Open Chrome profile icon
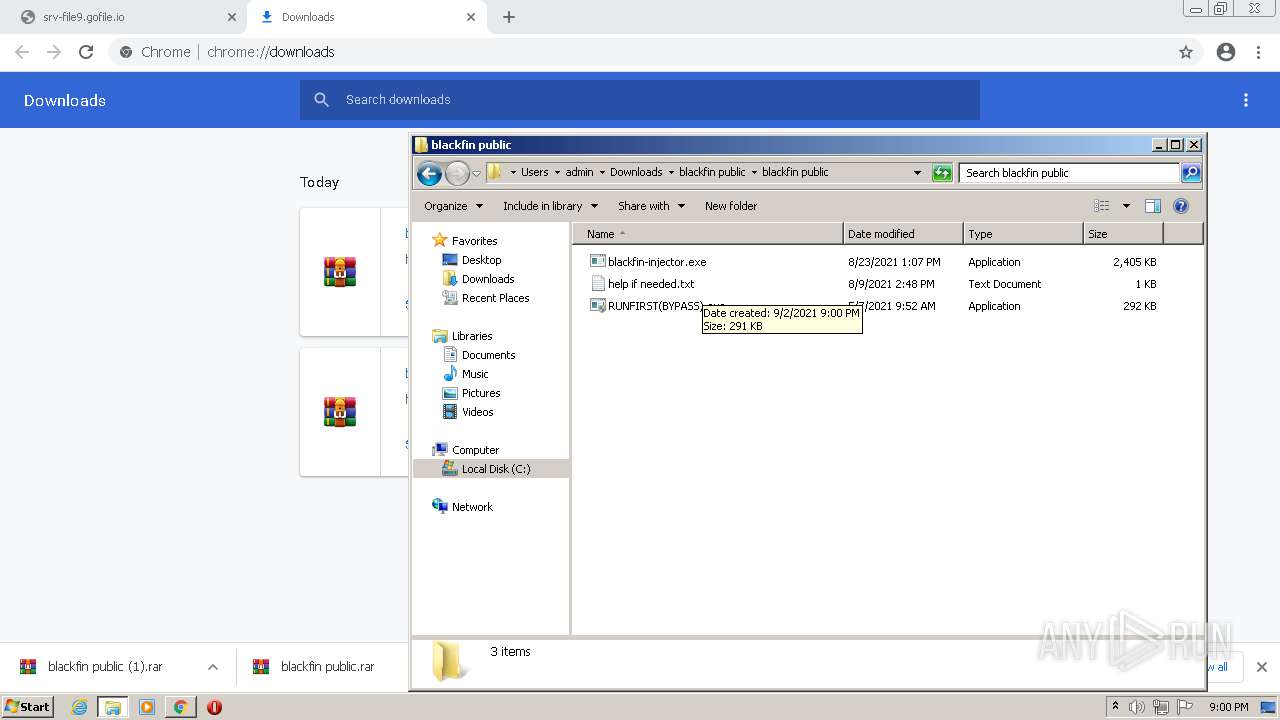This screenshot has height=720, width=1280. click(1226, 52)
